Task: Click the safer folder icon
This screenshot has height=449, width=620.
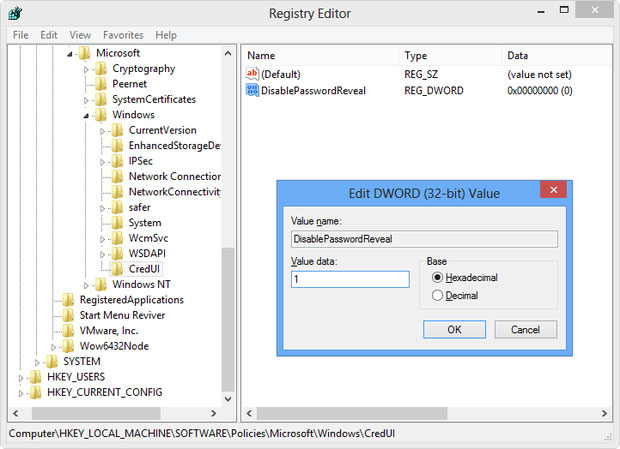Action: click(117, 207)
